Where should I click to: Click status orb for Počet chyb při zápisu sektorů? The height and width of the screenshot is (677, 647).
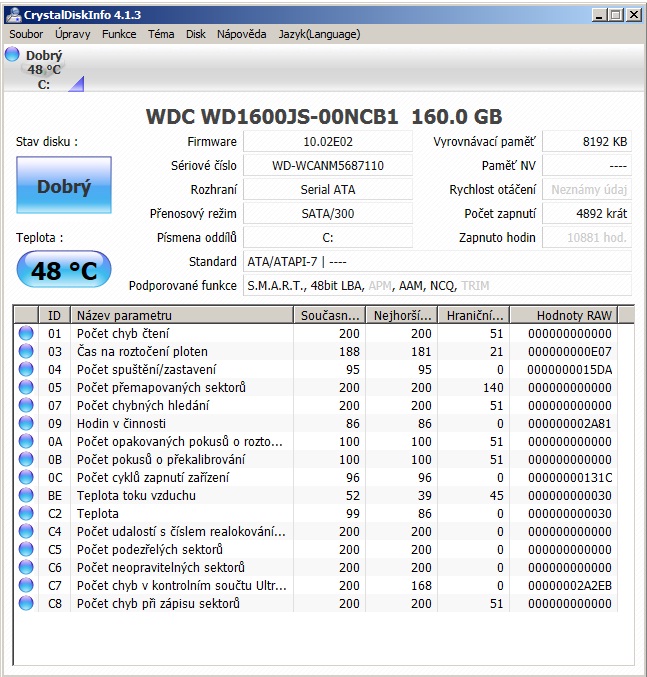pyautogui.click(x=26, y=603)
